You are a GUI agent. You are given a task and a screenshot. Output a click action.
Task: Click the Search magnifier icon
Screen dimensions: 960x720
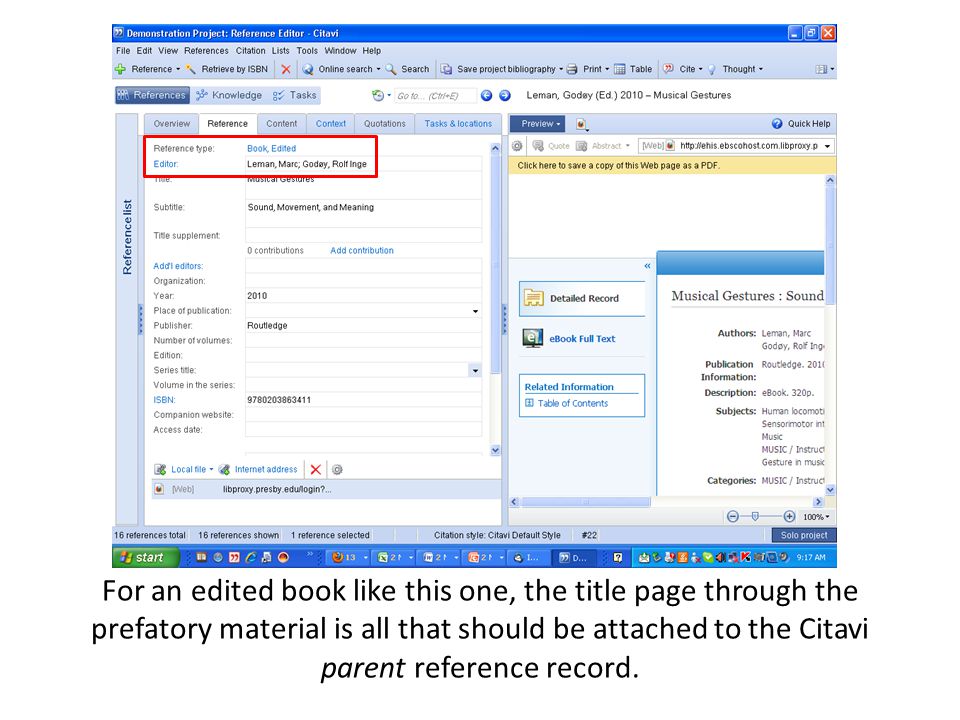tap(391, 69)
